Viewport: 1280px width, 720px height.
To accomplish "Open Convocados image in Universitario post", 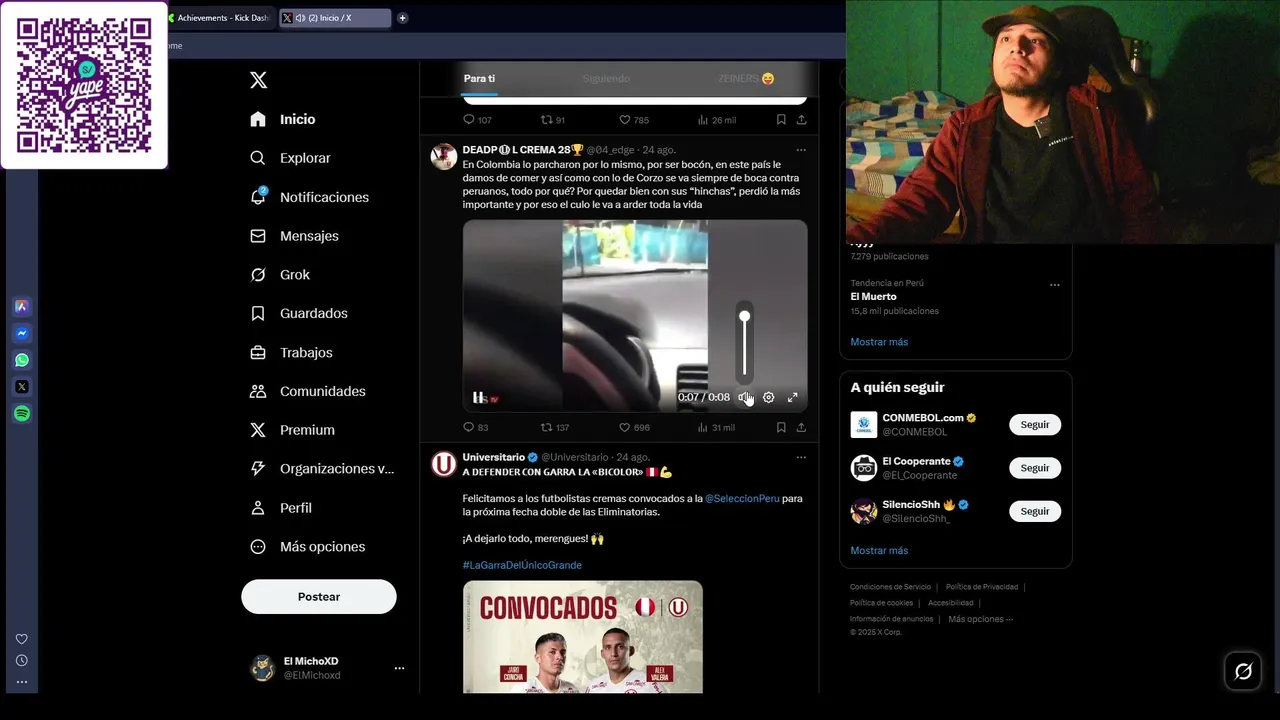I will [x=583, y=637].
